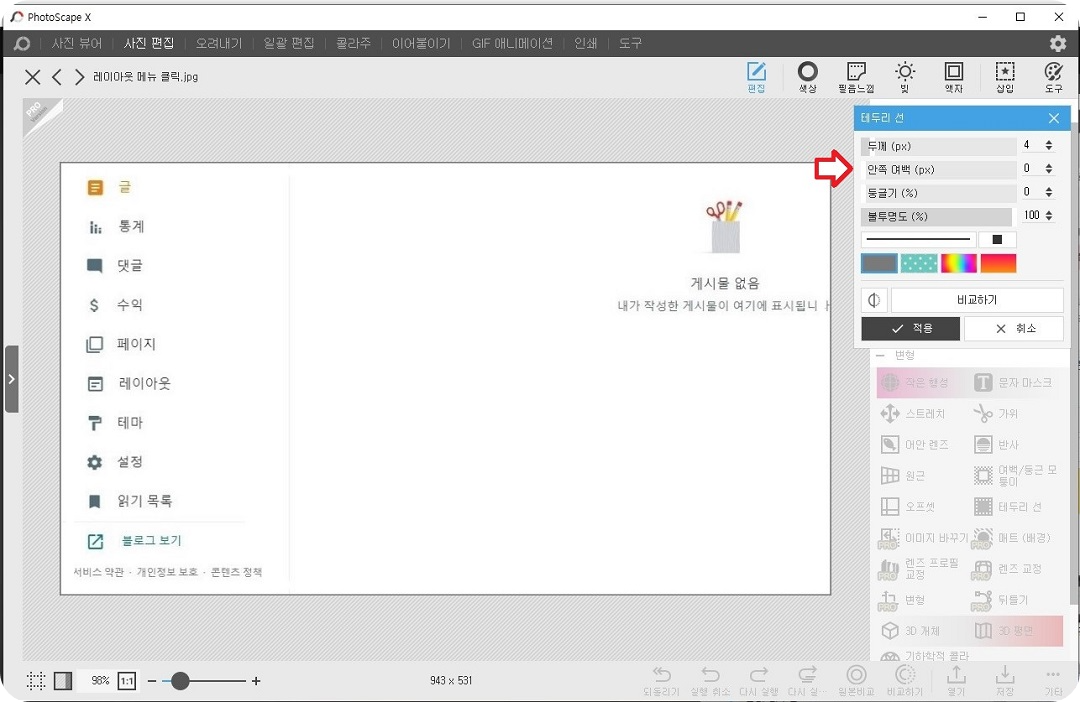This screenshot has height=702, width=1080.
Task: Open the 빛 (Light) effects tool
Action: tap(904, 76)
